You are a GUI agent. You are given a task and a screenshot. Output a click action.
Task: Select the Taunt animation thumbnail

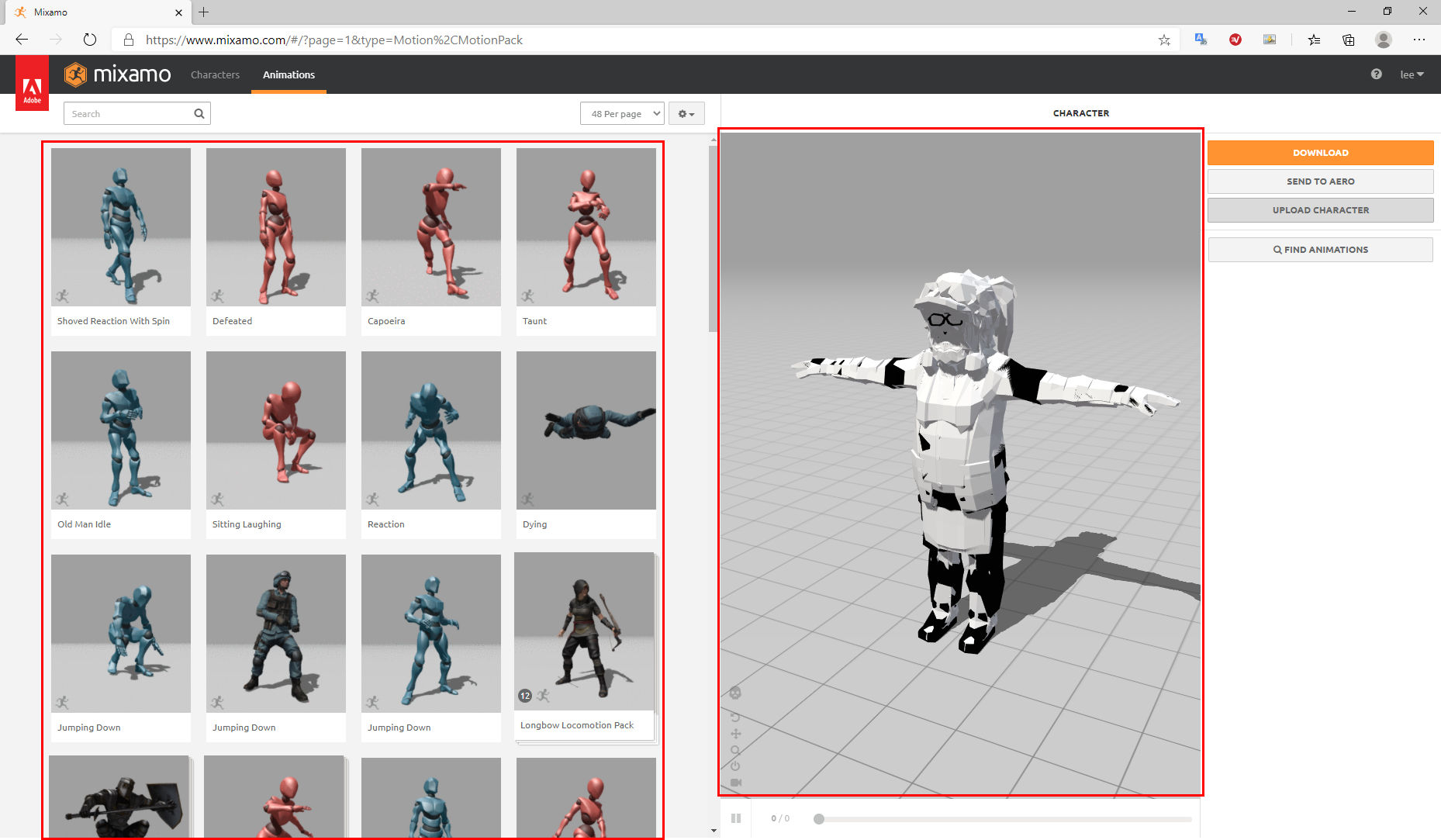[x=586, y=227]
